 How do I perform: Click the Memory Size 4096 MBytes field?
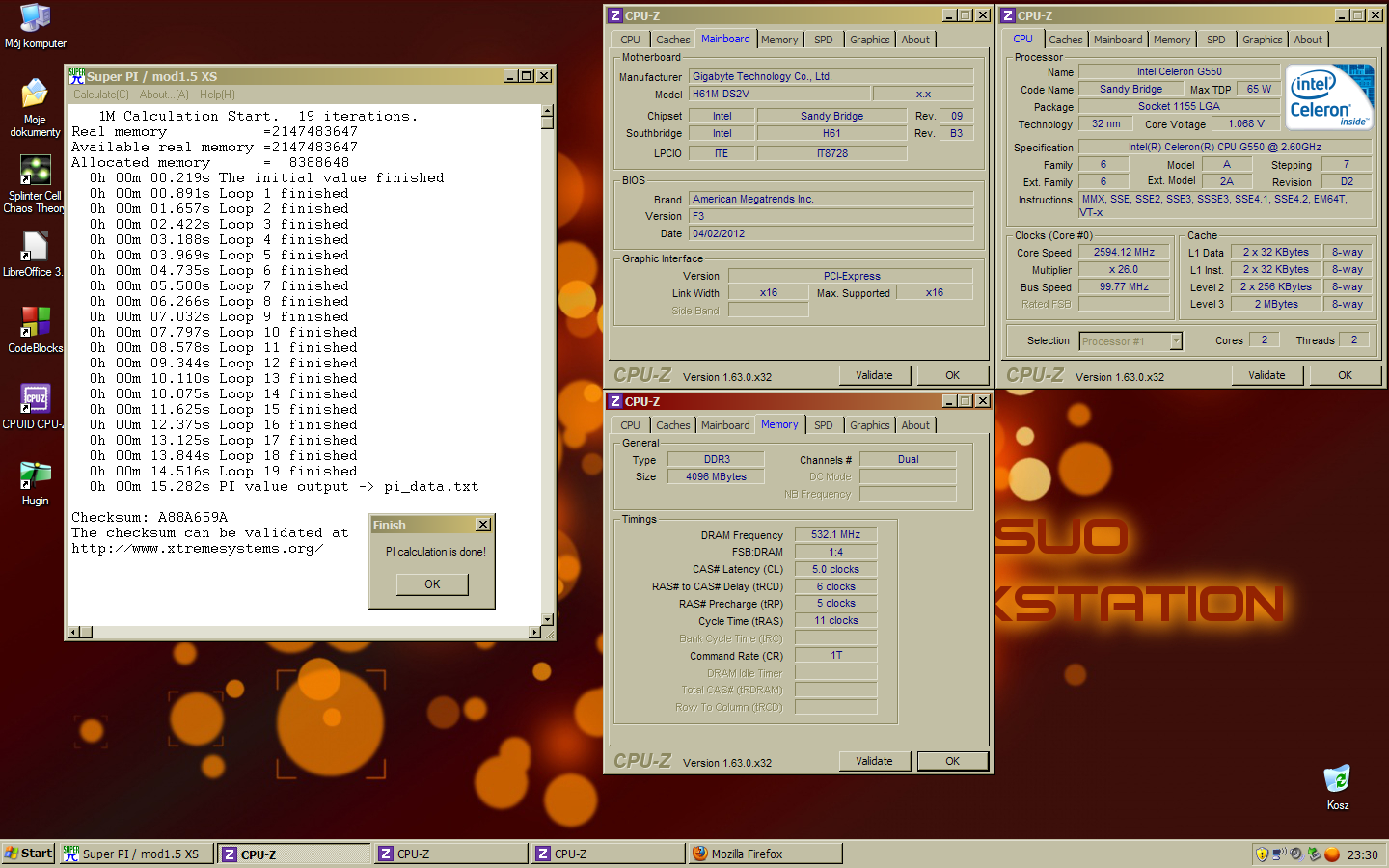pos(716,476)
